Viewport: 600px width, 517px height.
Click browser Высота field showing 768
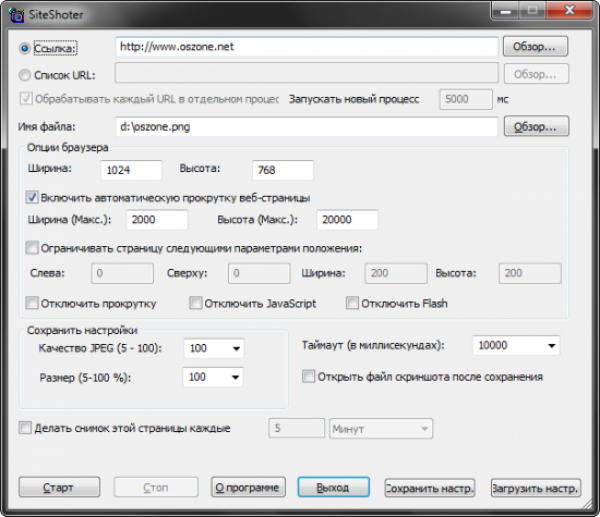(283, 170)
